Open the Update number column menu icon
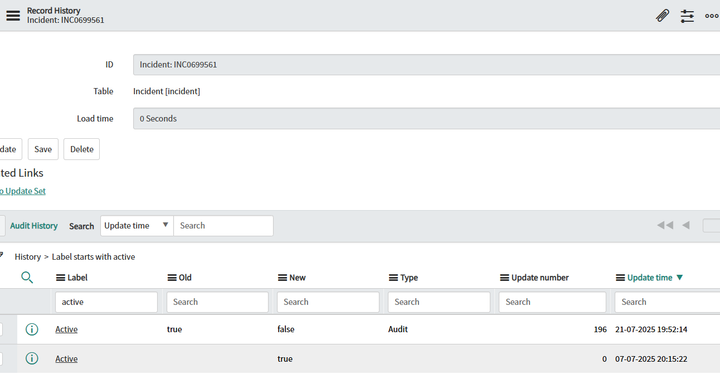 tap(504, 278)
